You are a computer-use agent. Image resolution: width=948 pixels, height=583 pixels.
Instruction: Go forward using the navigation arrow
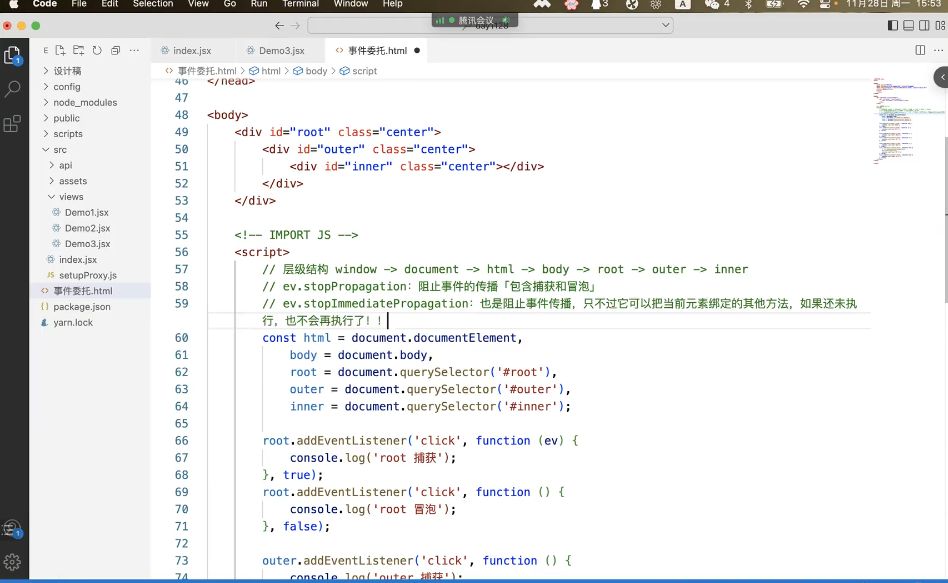point(296,25)
